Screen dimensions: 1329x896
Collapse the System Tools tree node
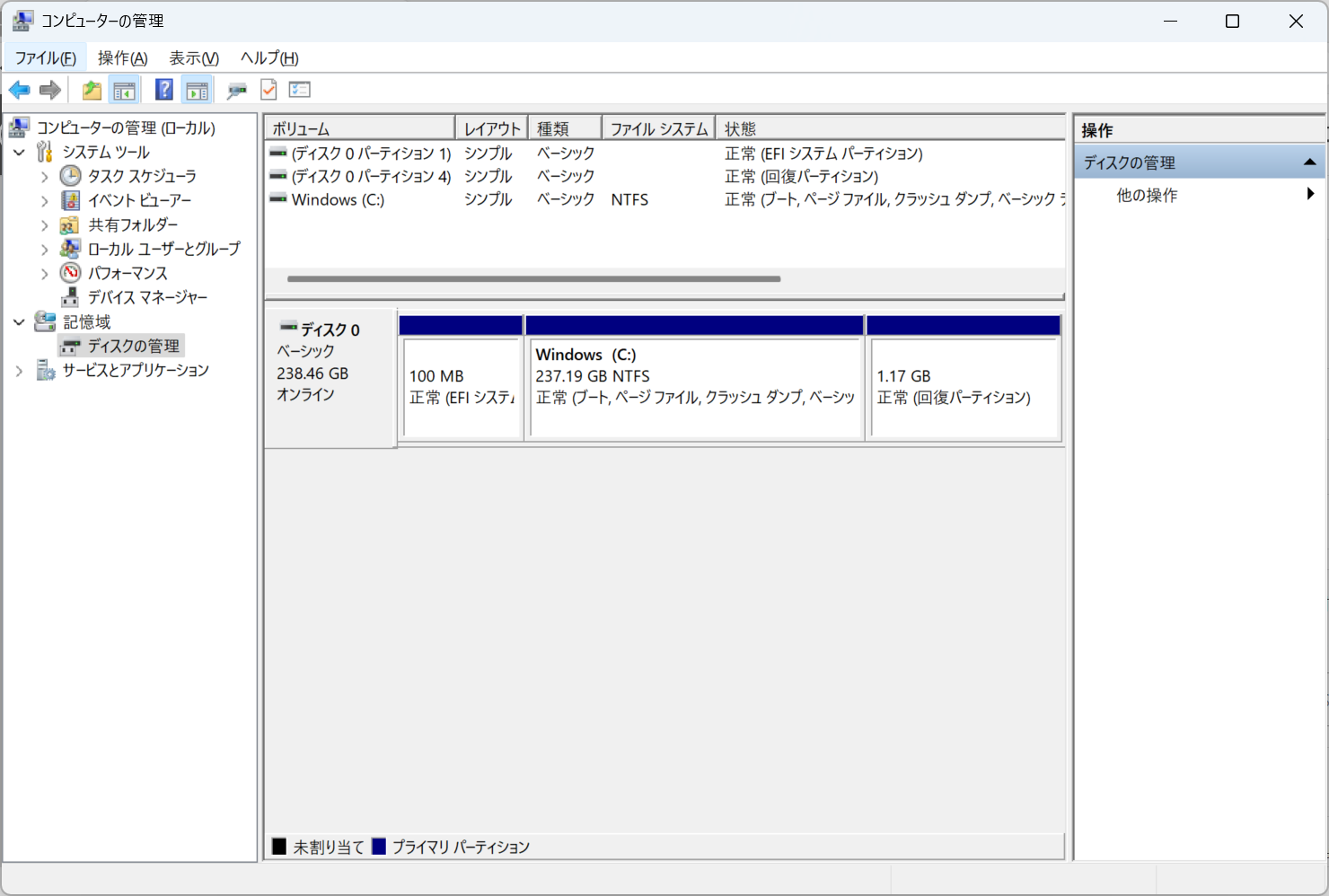(19, 153)
